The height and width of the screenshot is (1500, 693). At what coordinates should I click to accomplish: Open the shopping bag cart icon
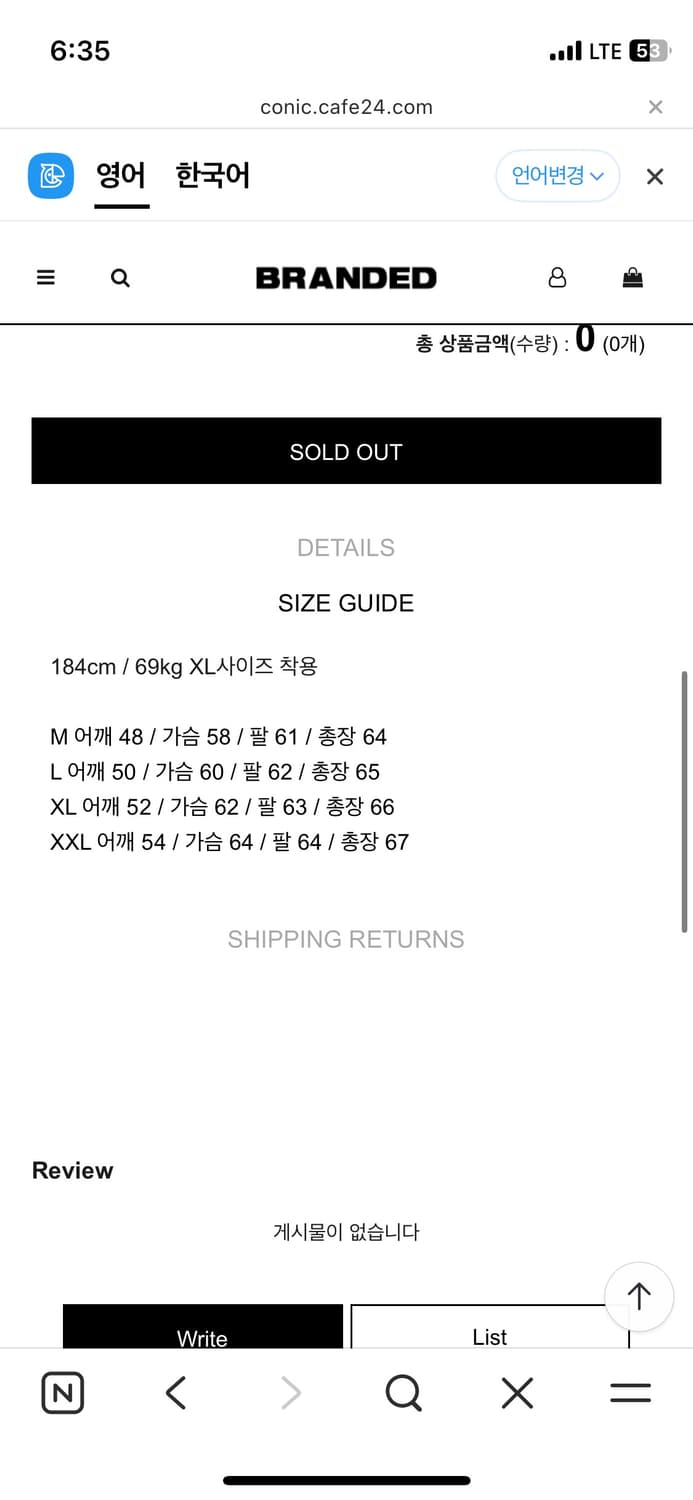pyautogui.click(x=633, y=278)
